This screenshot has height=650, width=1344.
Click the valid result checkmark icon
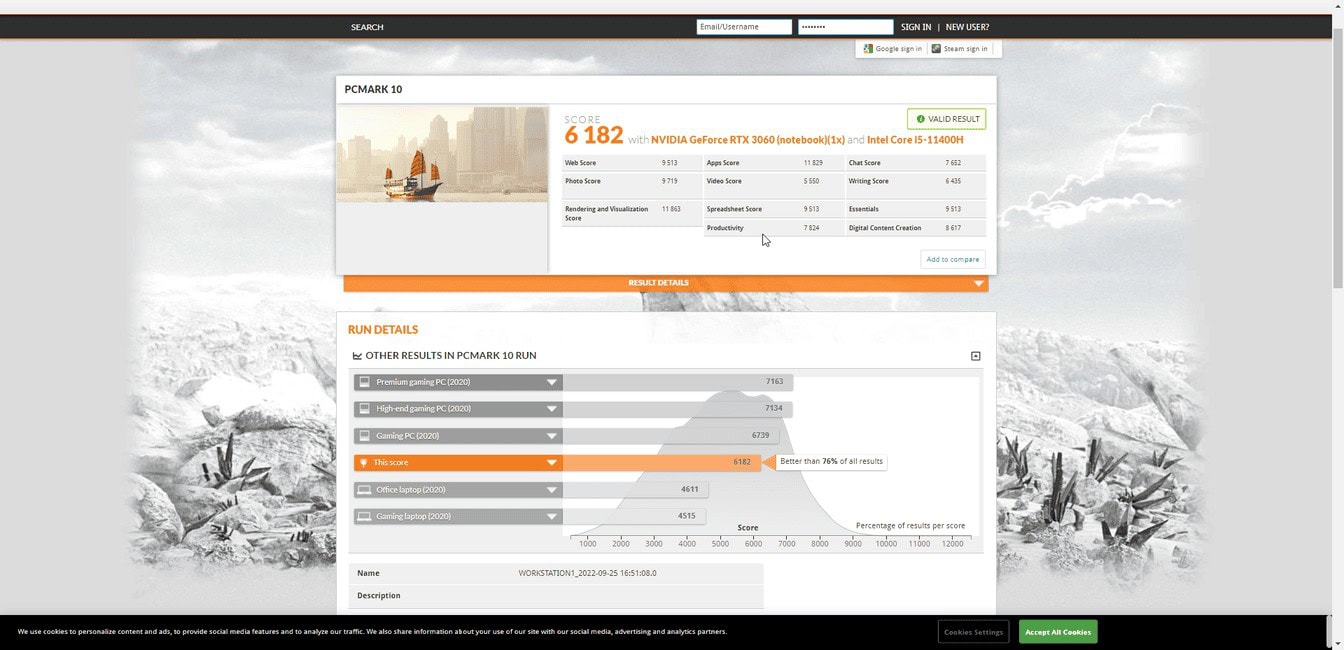point(920,119)
